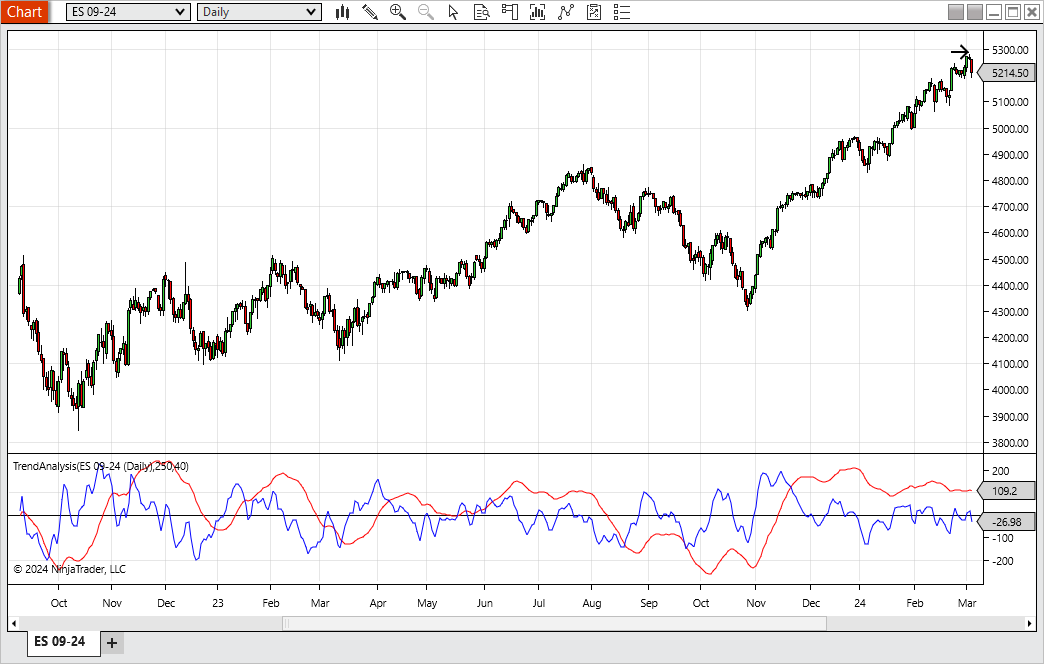Click the horizontal scrollbar right arrow
1044x664 pixels.
pos(1029,624)
